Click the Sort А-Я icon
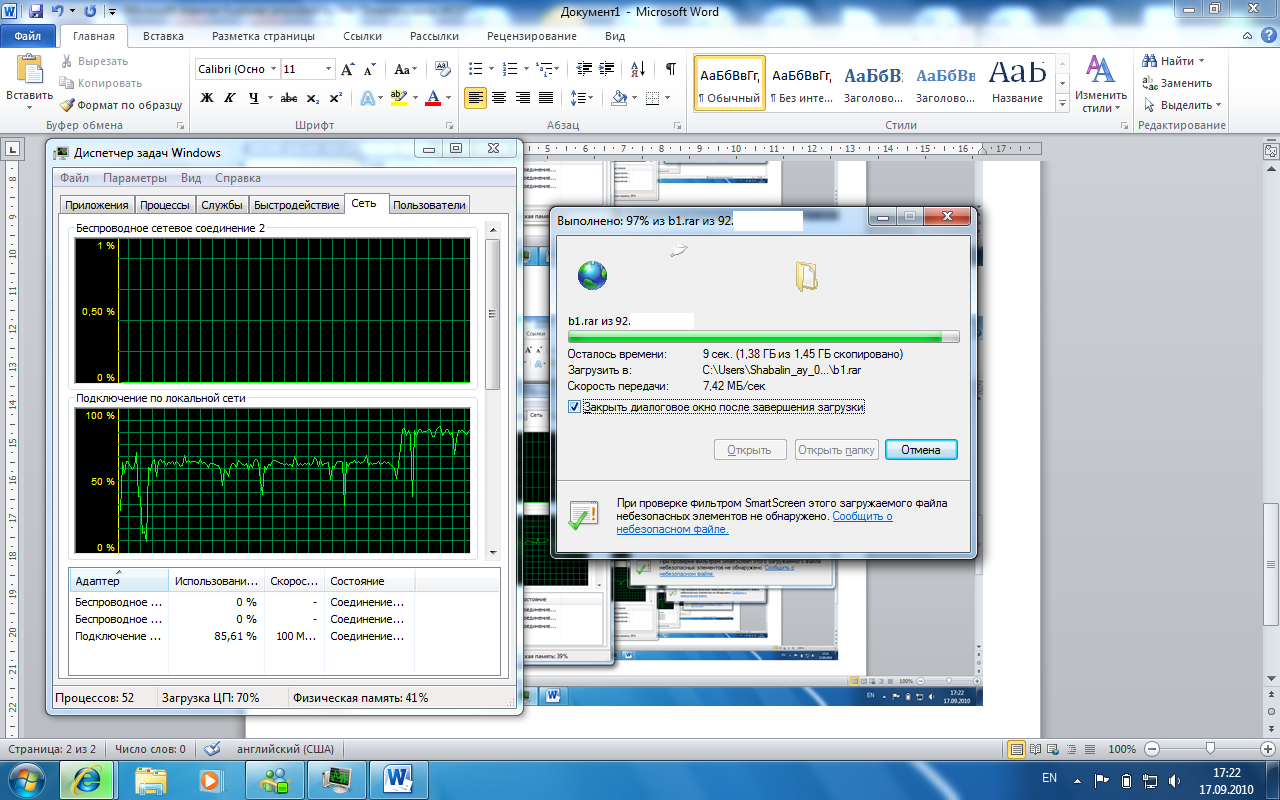Screen dimensions: 1280x800 [642, 69]
